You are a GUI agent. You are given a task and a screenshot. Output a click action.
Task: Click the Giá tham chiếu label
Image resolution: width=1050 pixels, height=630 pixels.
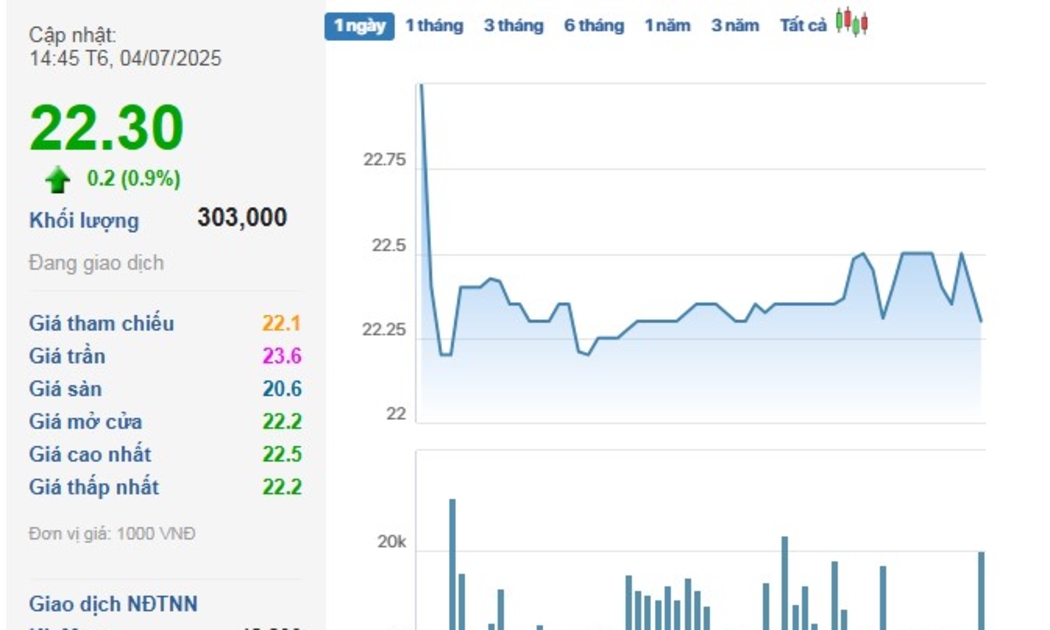(102, 323)
